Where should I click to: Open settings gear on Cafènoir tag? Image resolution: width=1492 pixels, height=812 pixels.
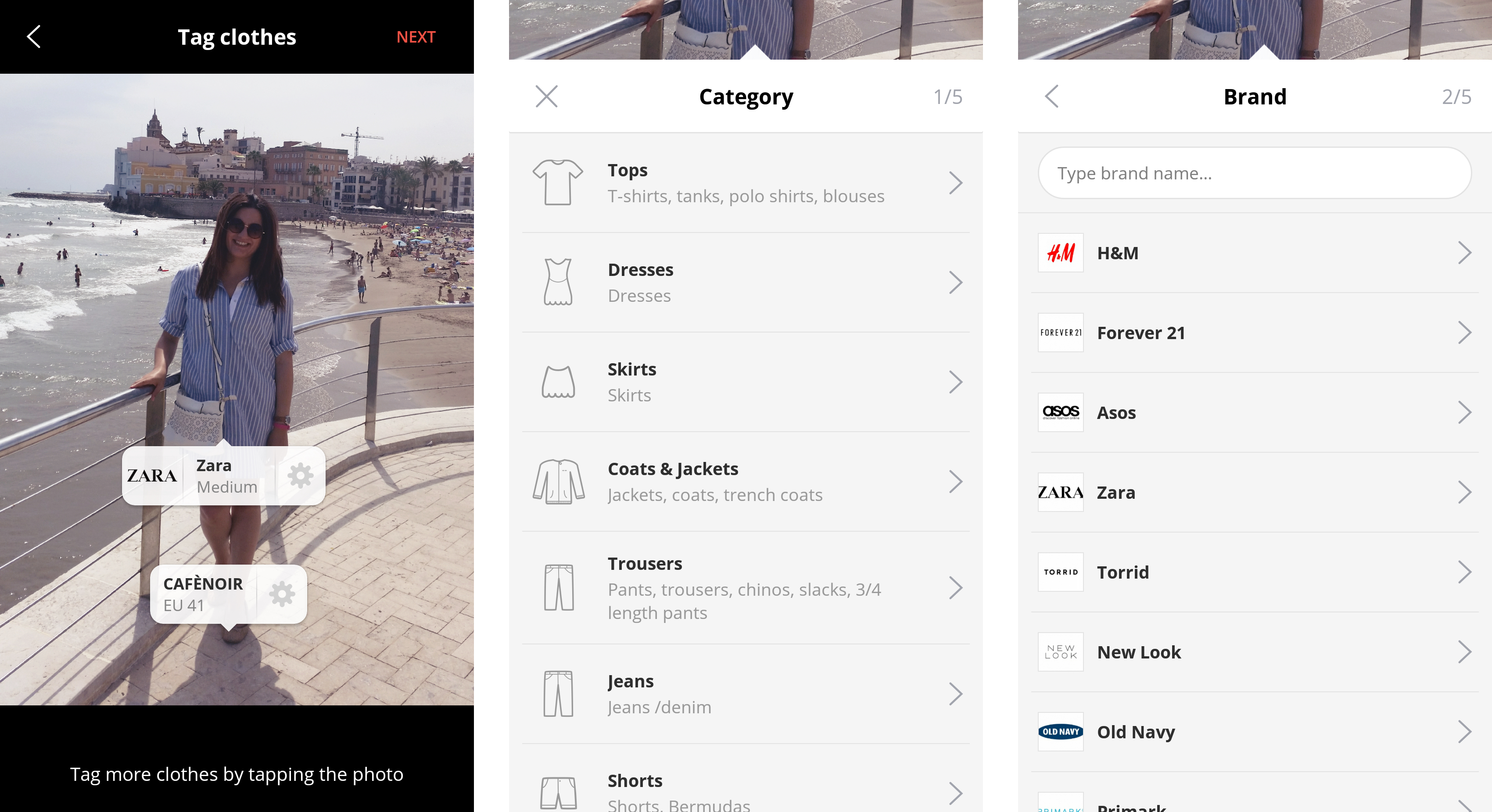[x=282, y=594]
